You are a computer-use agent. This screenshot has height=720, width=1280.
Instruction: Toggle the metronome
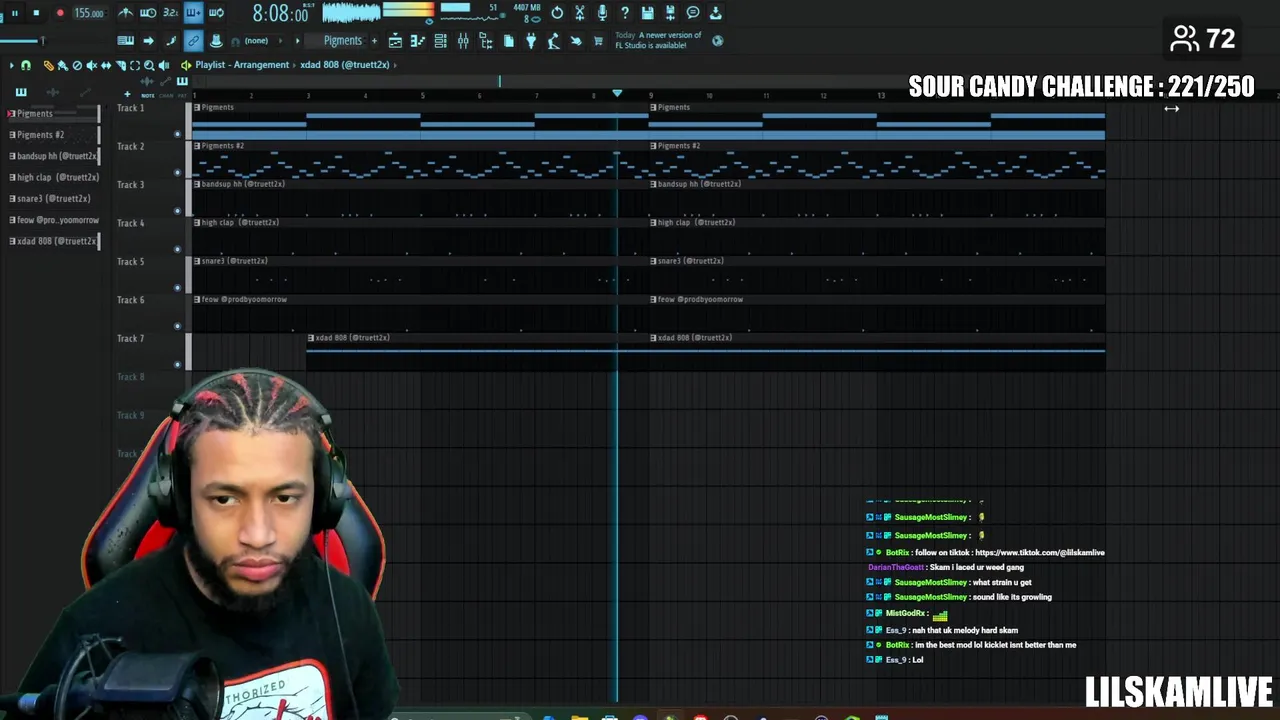click(x=125, y=13)
